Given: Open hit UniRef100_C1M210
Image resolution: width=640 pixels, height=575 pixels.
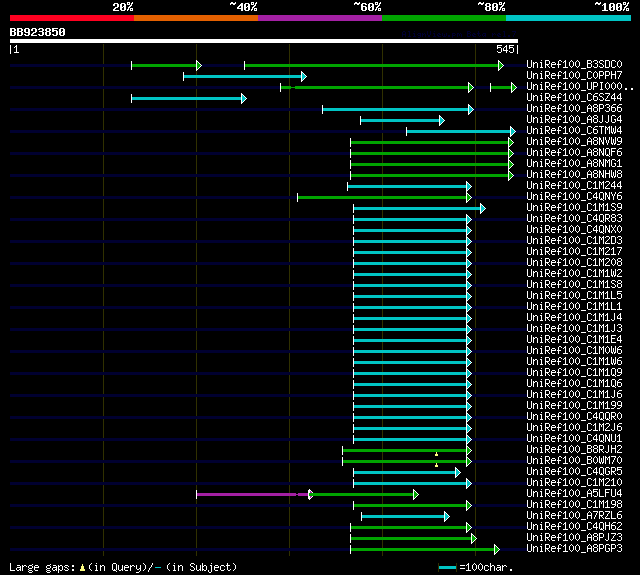Looking at the screenshot, I should click(x=574, y=483).
